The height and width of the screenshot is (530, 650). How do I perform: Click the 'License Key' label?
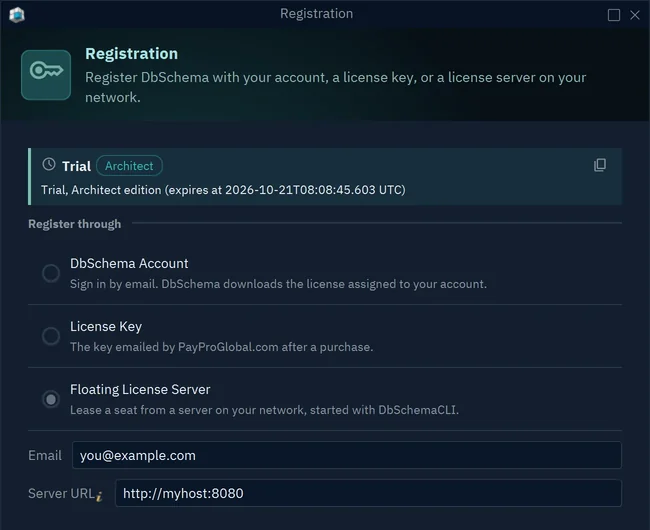106,327
